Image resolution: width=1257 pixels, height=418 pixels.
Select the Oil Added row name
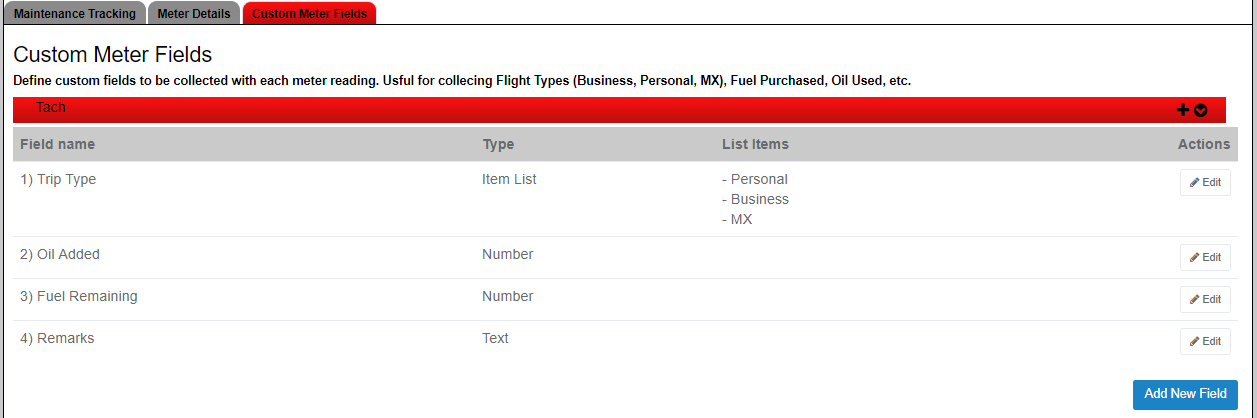pyautogui.click(x=60, y=254)
